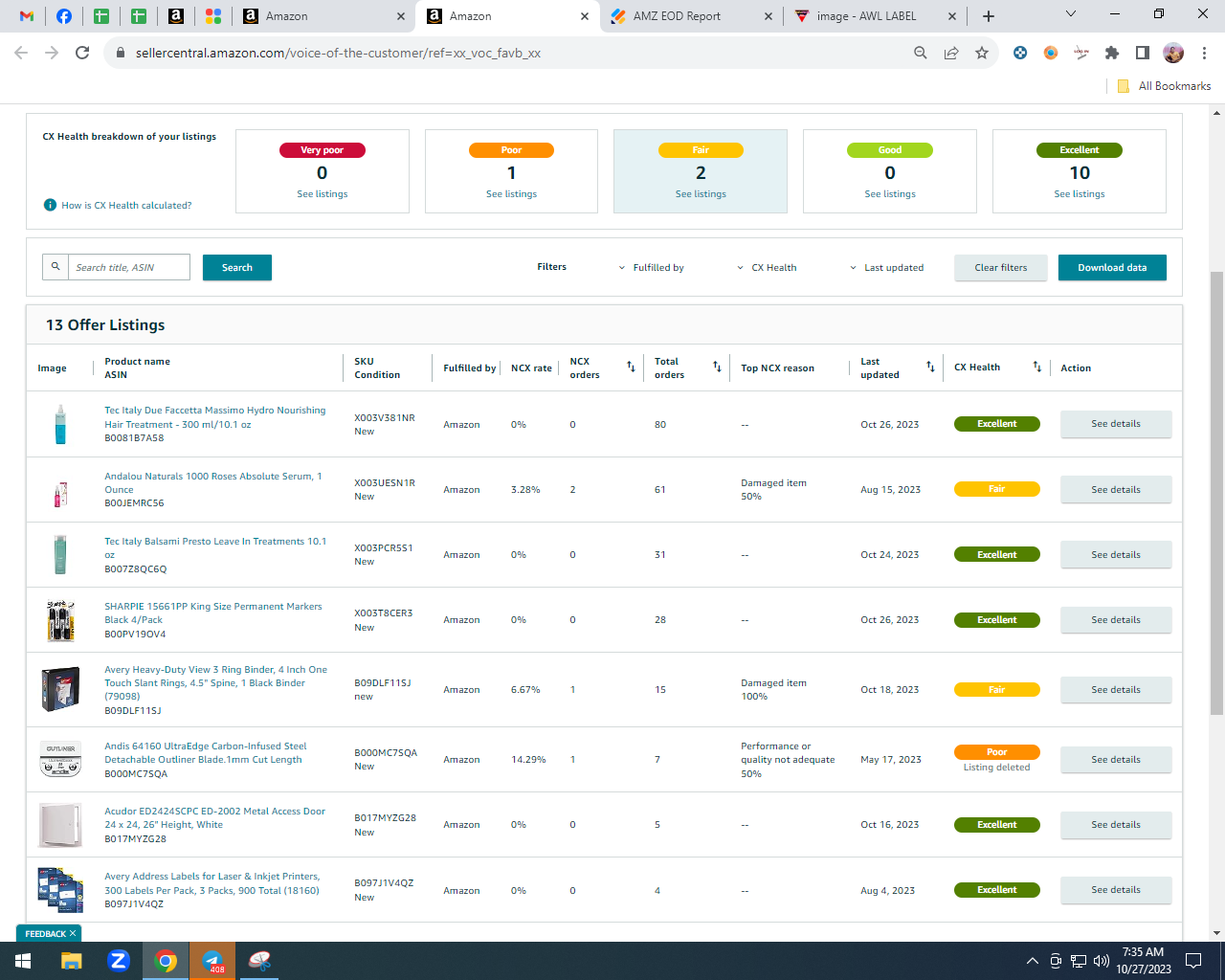The width and height of the screenshot is (1225, 980).
Task: Sort listings by Last updated column
Action: (930, 367)
